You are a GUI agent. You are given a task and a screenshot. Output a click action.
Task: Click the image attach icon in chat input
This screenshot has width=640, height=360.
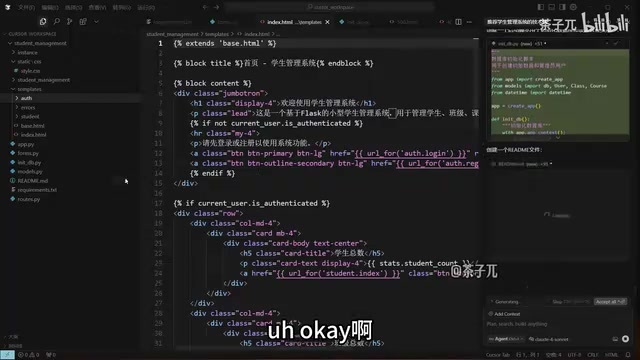pyautogui.click(x=615, y=339)
